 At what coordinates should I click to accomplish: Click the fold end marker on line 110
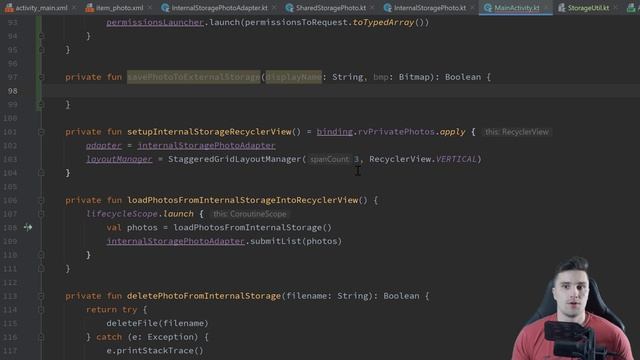tap(41, 255)
